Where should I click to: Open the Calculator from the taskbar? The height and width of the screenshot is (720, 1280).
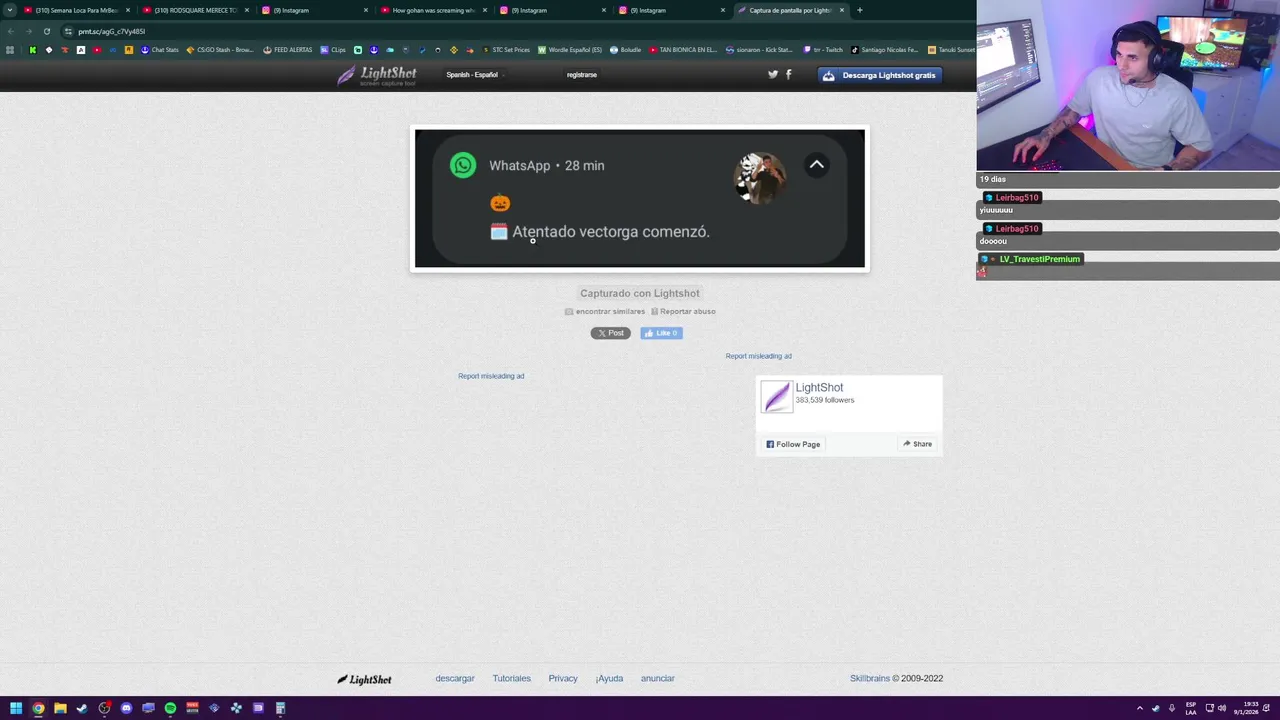click(280, 708)
